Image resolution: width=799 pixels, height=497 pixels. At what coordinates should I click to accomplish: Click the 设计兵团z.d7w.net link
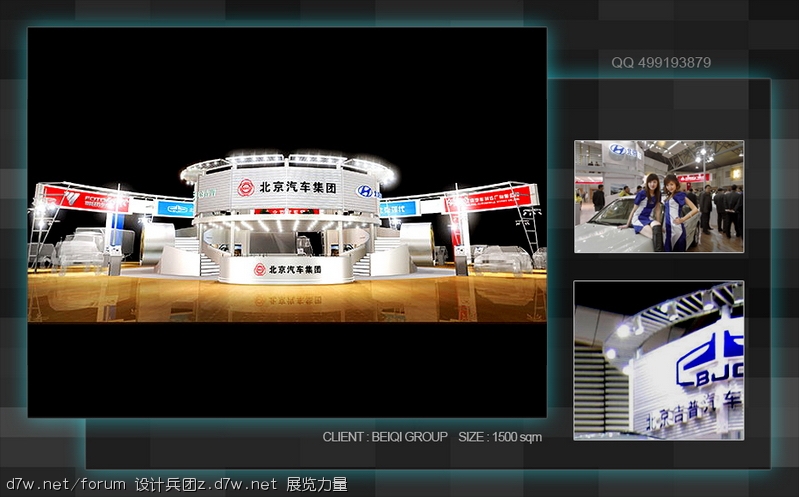coord(205,484)
